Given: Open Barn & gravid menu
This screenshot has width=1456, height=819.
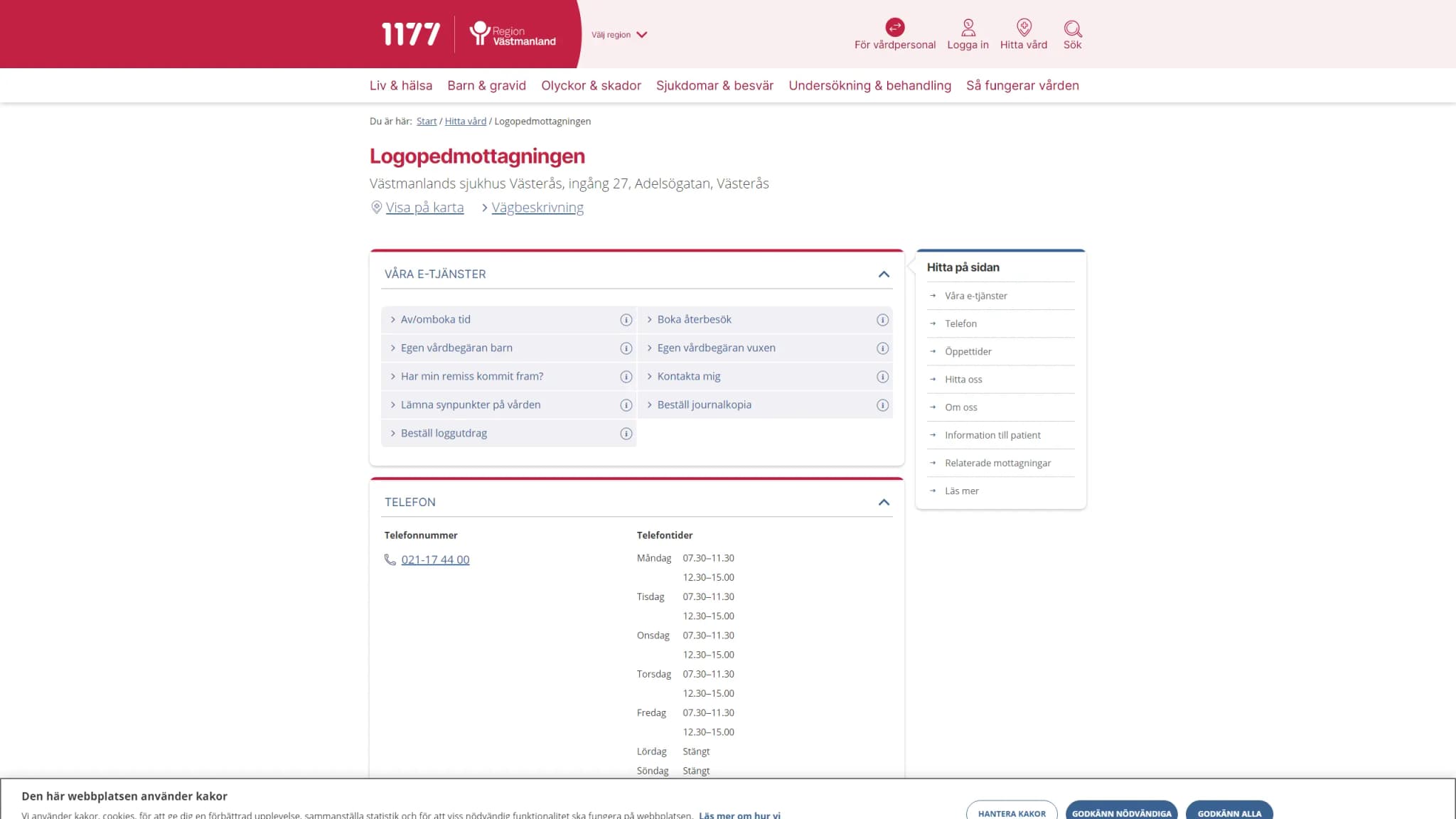Looking at the screenshot, I should (x=486, y=85).
